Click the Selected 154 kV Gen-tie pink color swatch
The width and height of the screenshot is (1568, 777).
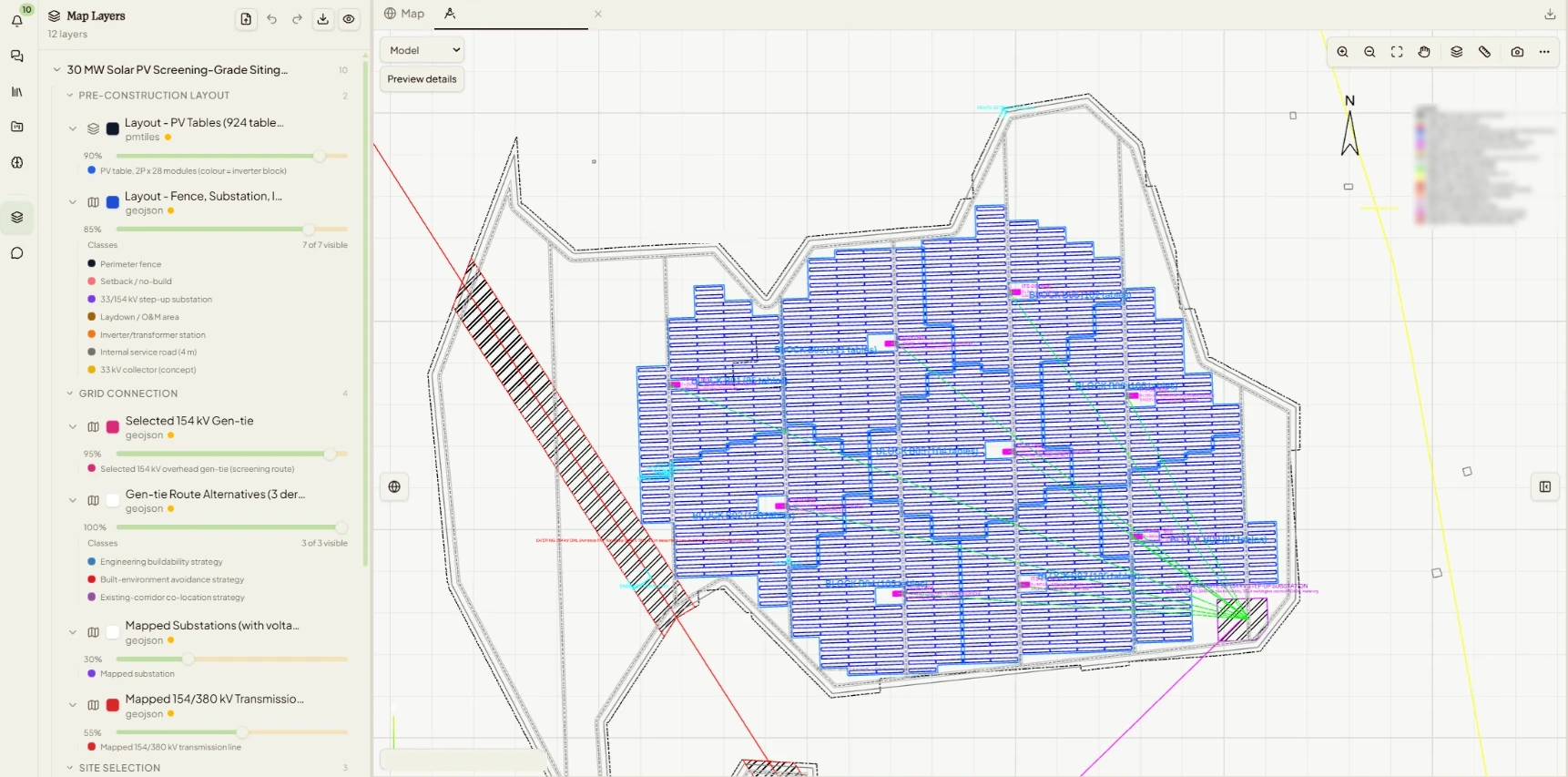(113, 426)
